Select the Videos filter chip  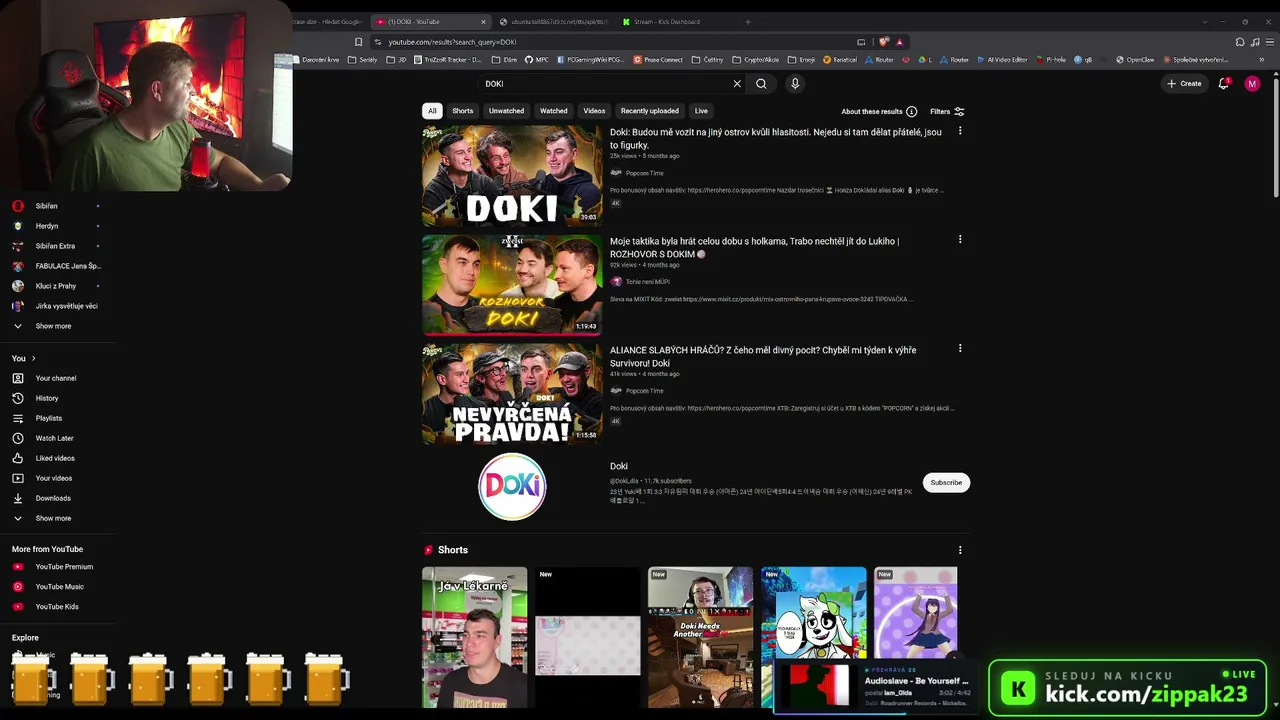594,111
